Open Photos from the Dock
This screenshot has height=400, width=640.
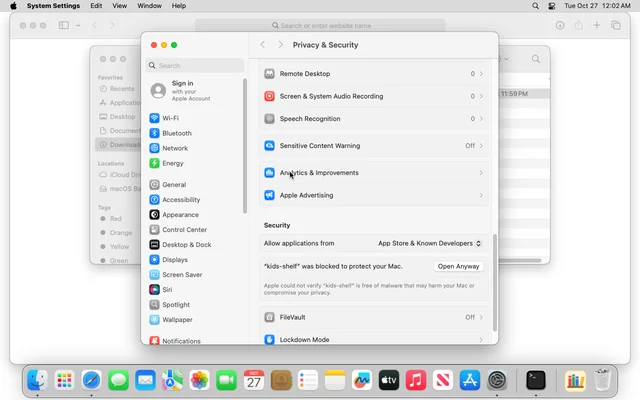199,380
